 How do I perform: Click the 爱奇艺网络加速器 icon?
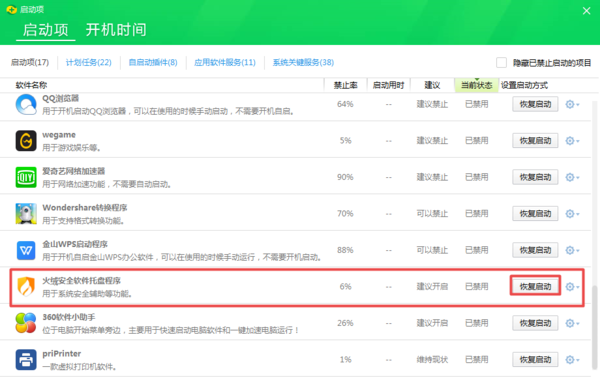tap(26, 177)
